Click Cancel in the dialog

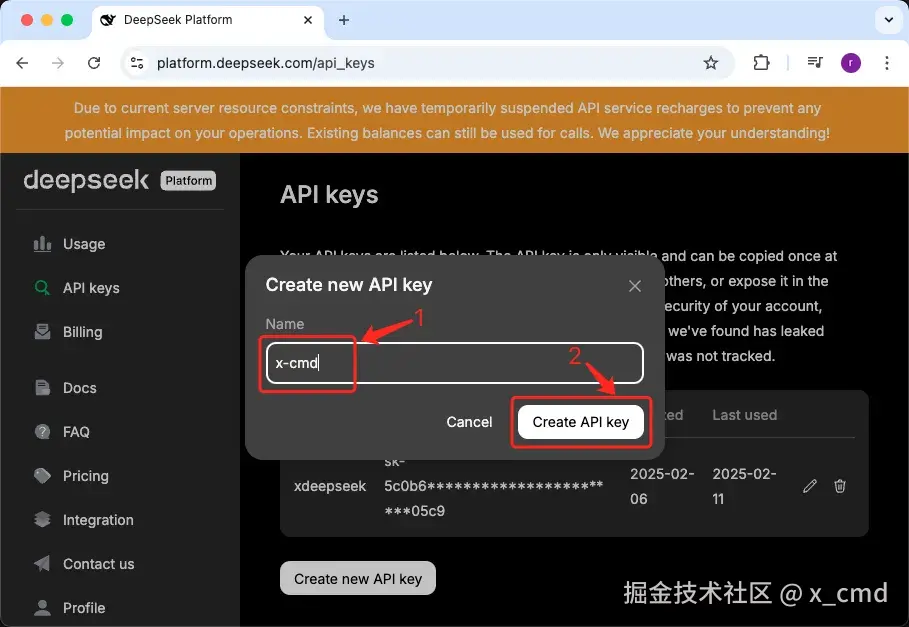pyautogui.click(x=469, y=422)
